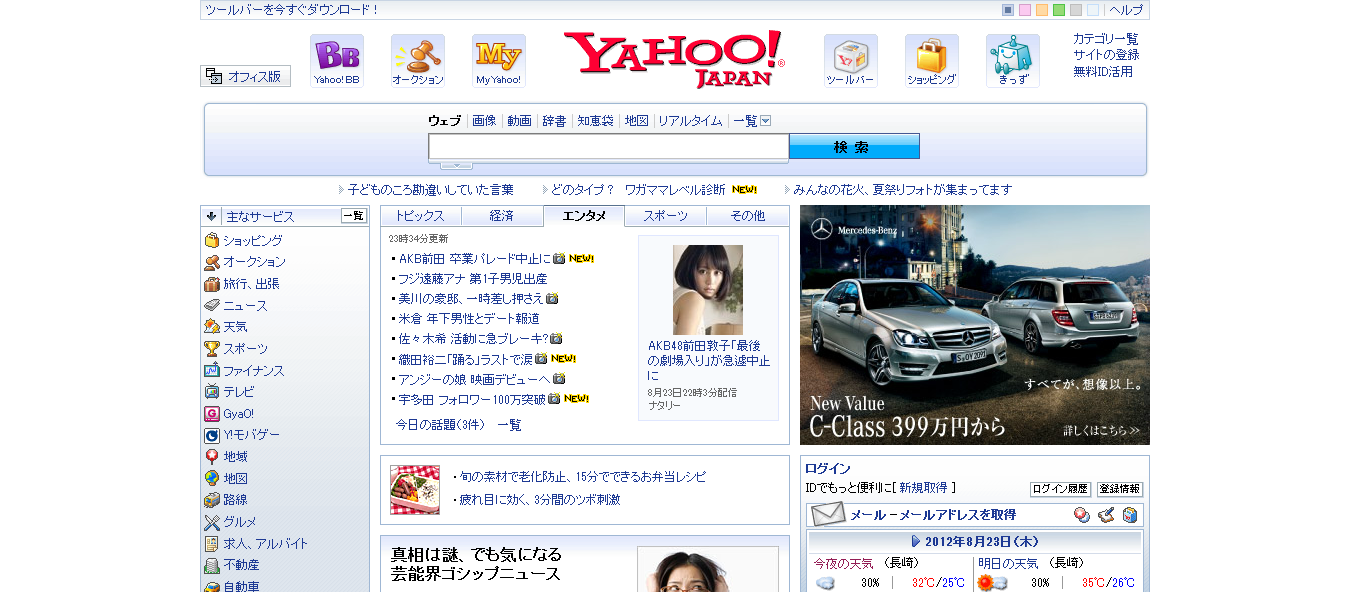Click the 一覧 button in services header
The width and height of the screenshot is (1349, 592).
(x=354, y=216)
